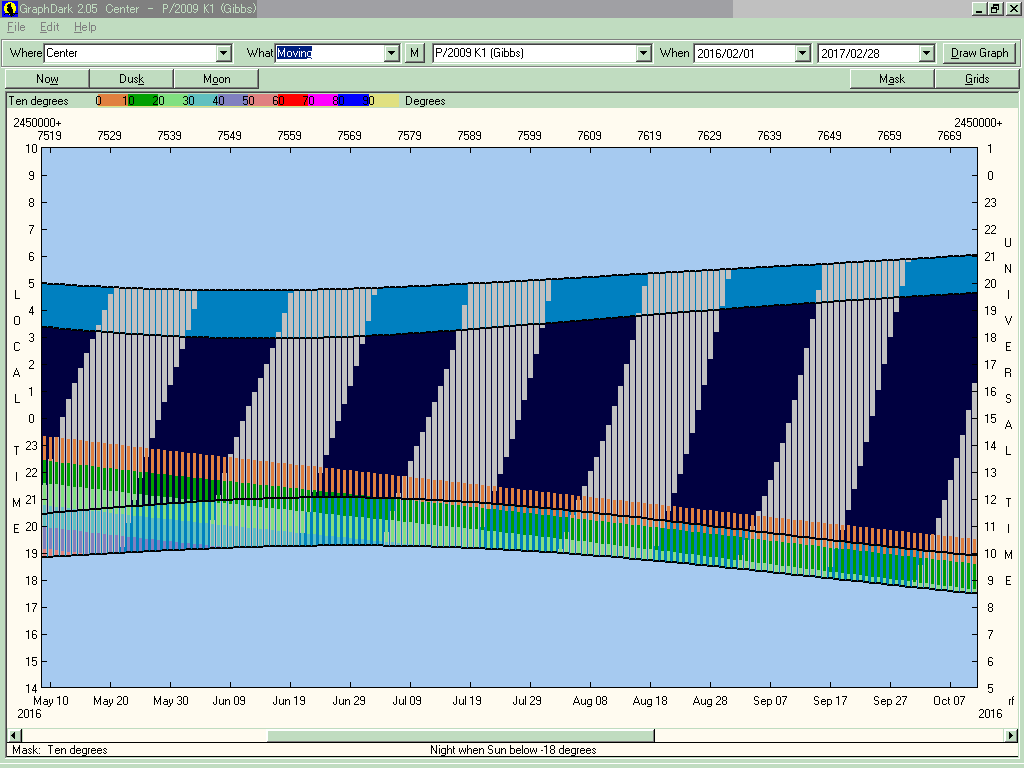The width and height of the screenshot is (1024, 768).
Task: Minimize the GraphDark window
Action: [x=979, y=8]
